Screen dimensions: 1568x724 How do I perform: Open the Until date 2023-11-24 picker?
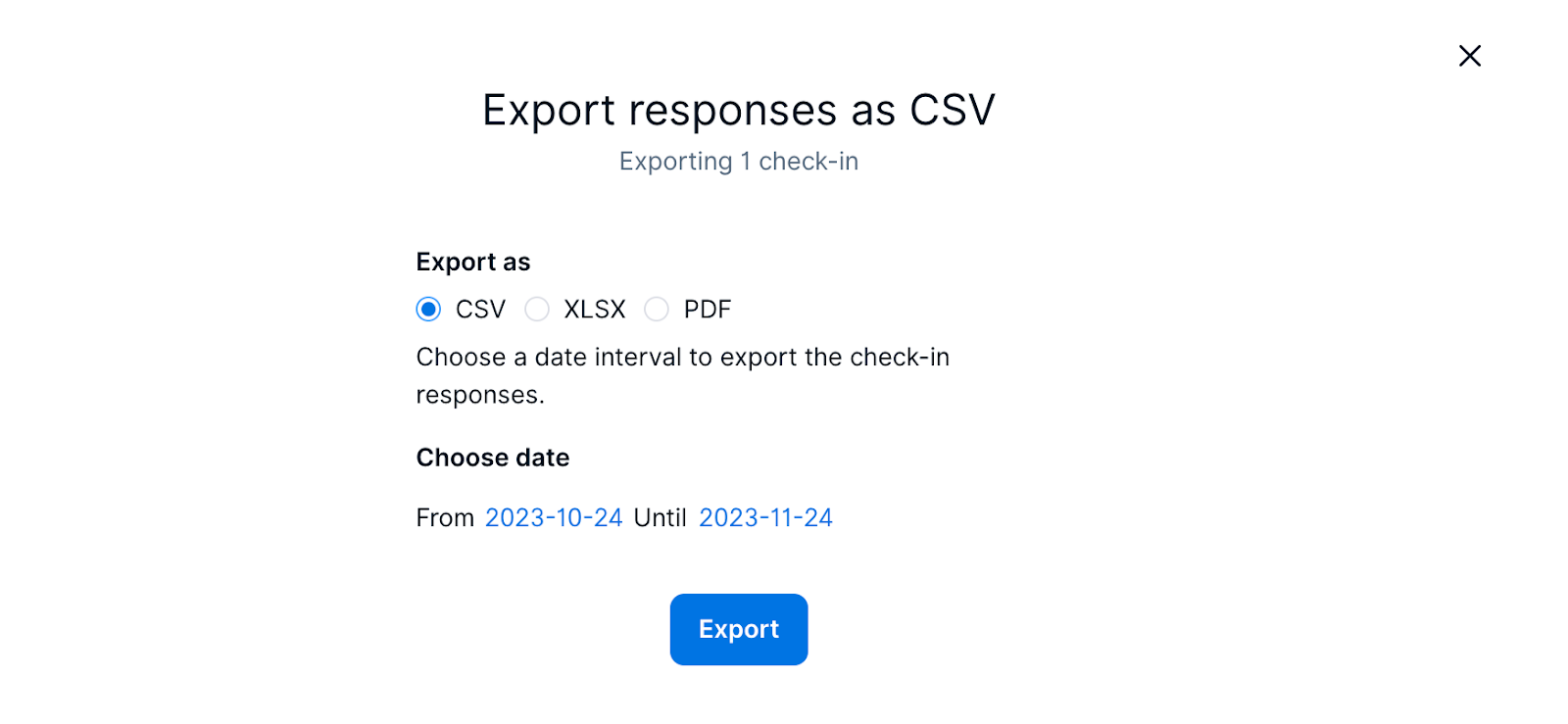(x=764, y=517)
